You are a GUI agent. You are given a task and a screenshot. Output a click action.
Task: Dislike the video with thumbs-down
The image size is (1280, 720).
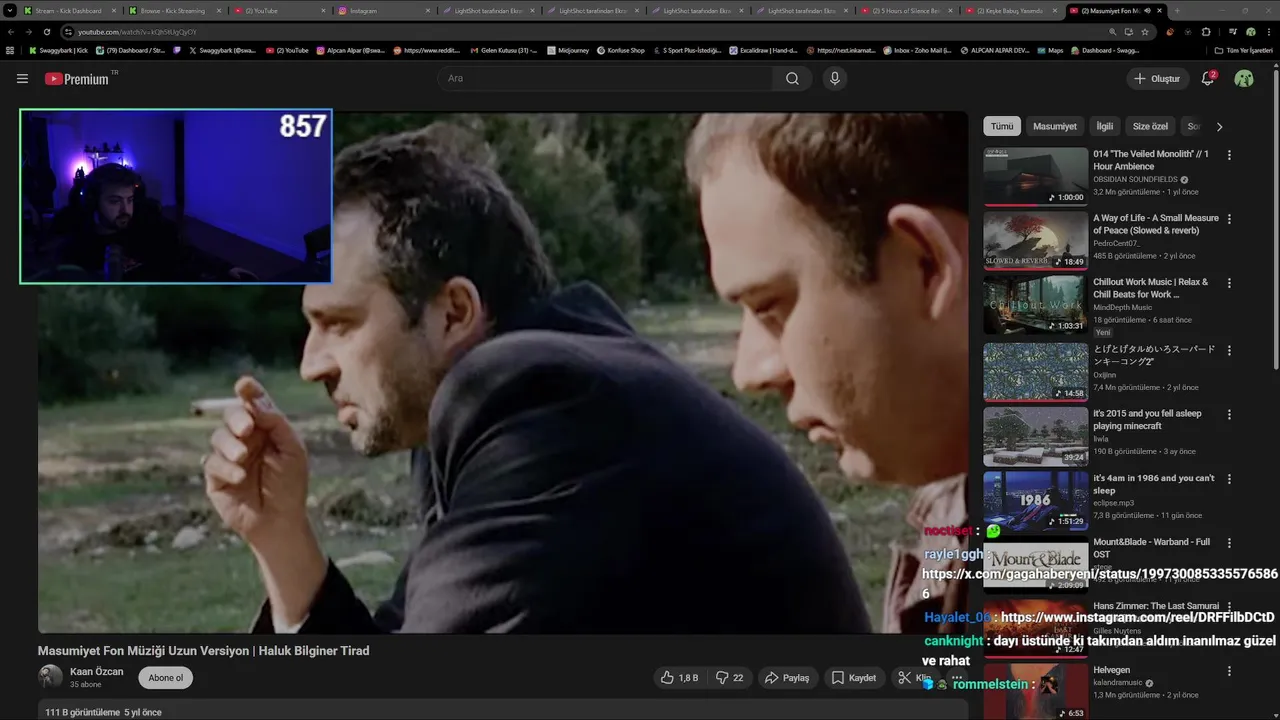pos(730,678)
